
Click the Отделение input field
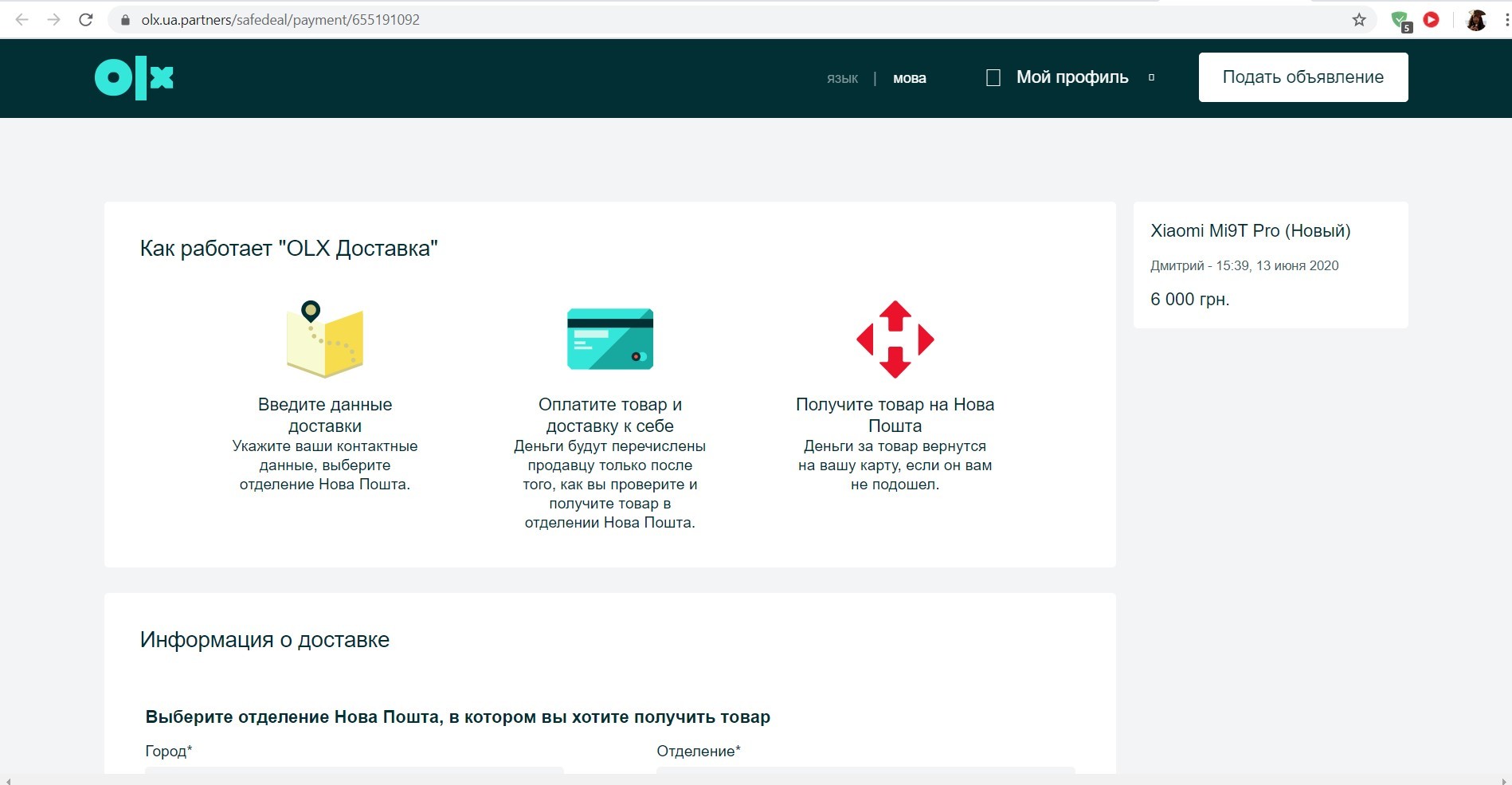(x=866, y=770)
